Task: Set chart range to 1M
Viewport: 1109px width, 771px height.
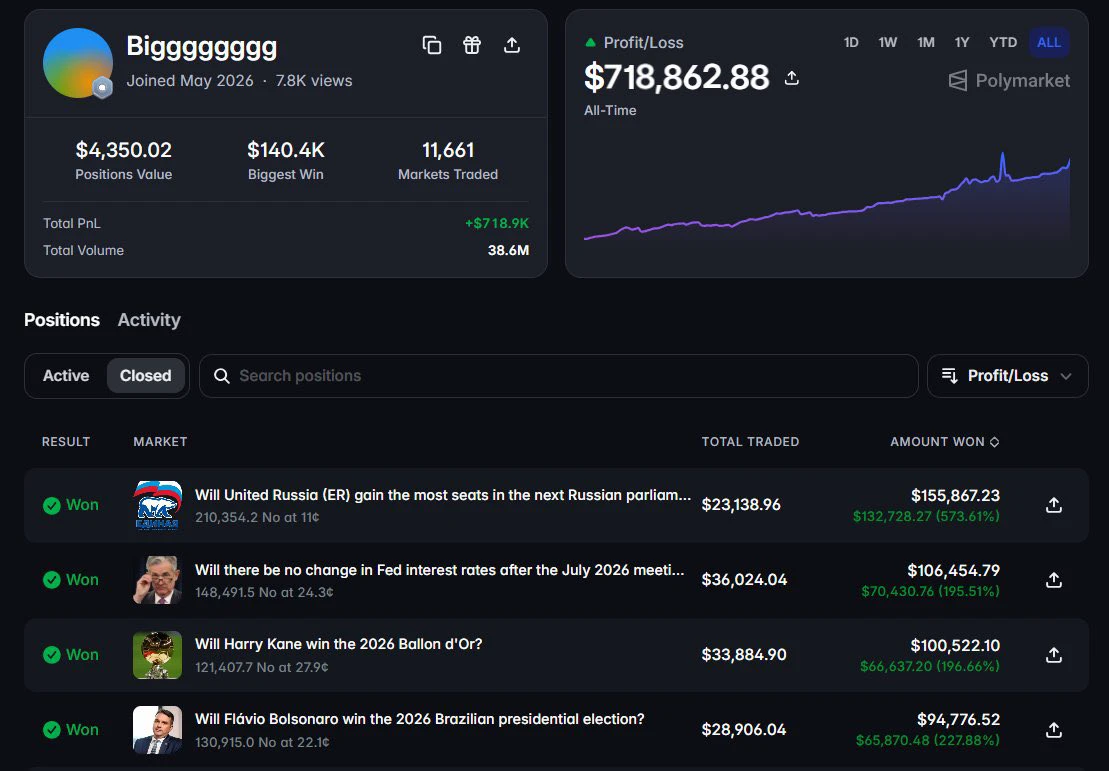Action: 926,42
